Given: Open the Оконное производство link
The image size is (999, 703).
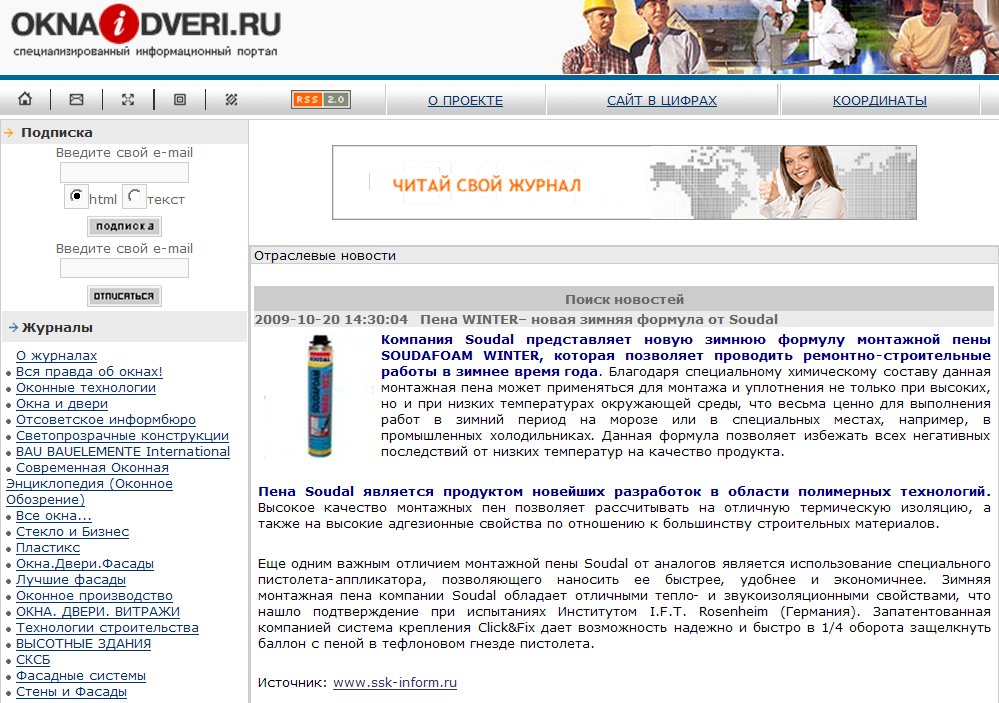Looking at the screenshot, I should point(94,595).
